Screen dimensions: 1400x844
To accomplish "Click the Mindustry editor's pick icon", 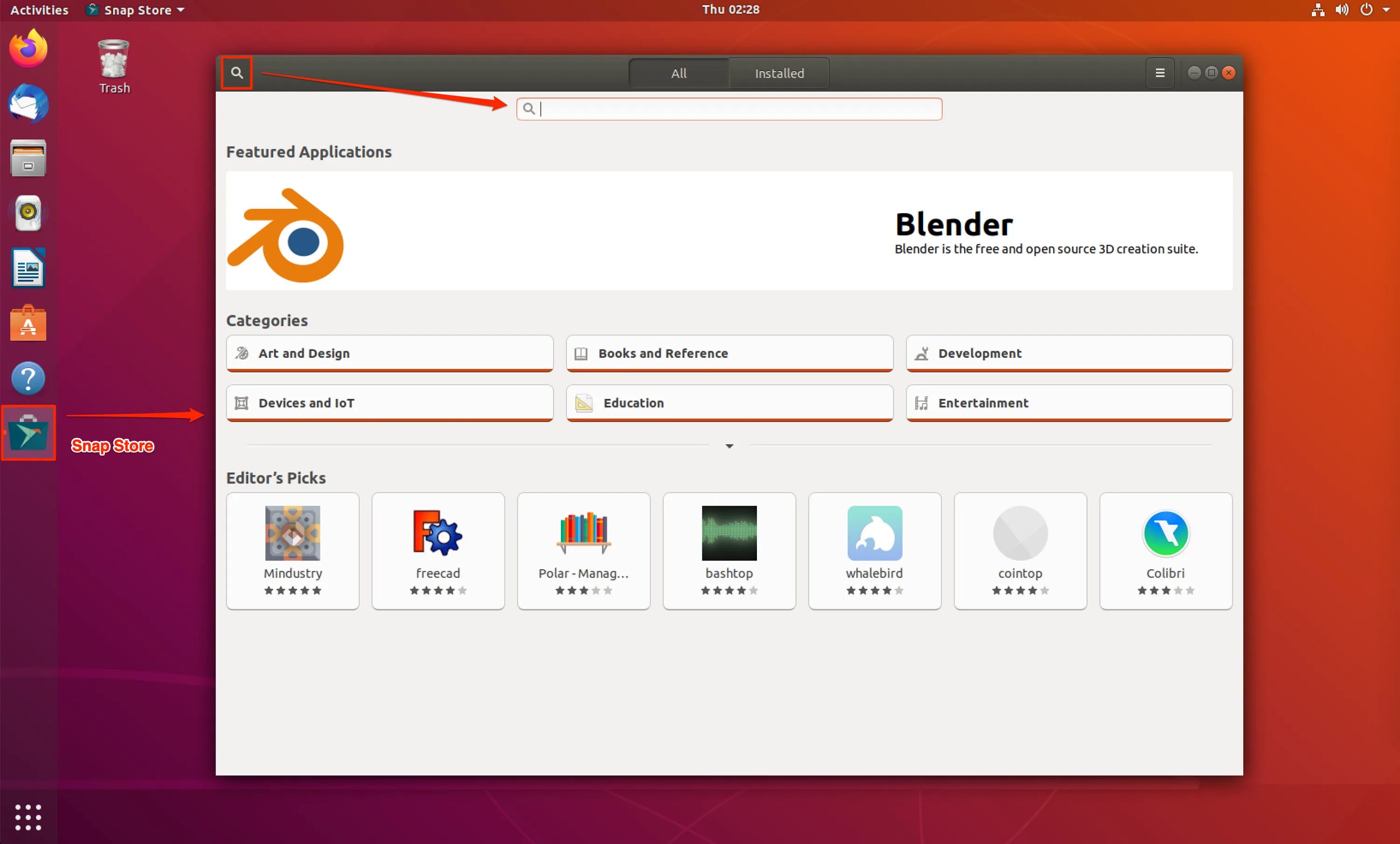I will pyautogui.click(x=292, y=532).
